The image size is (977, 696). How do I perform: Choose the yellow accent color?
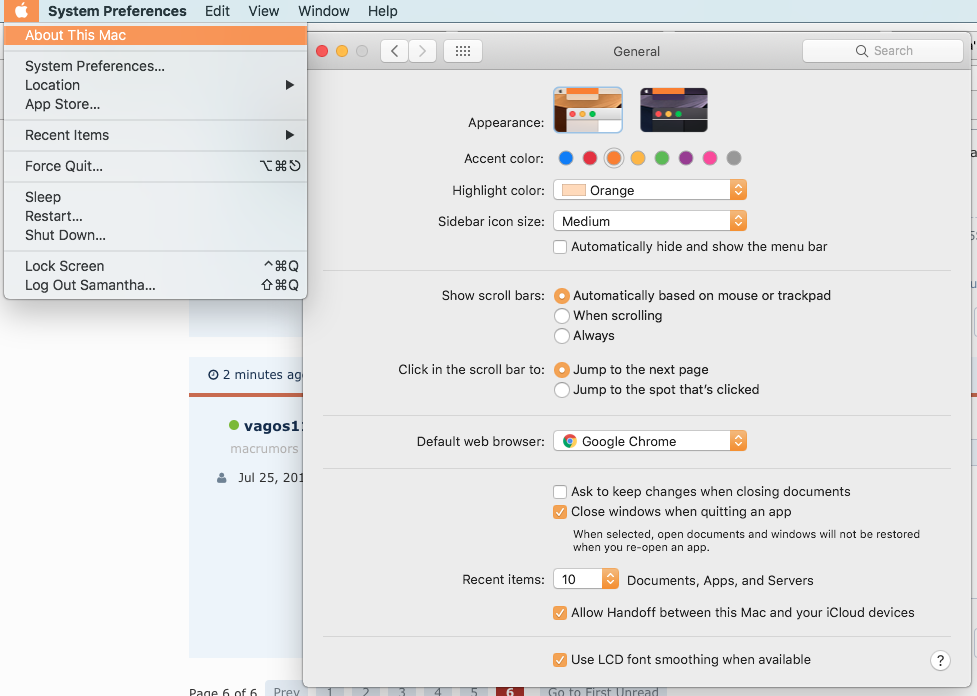coord(637,158)
